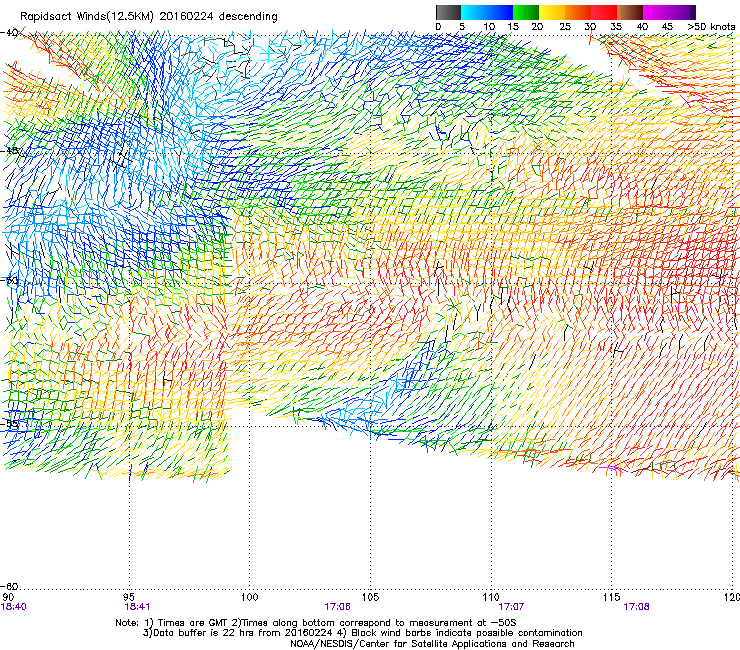
Task: Click the '20' label on the speed scale
Action: pos(537,27)
